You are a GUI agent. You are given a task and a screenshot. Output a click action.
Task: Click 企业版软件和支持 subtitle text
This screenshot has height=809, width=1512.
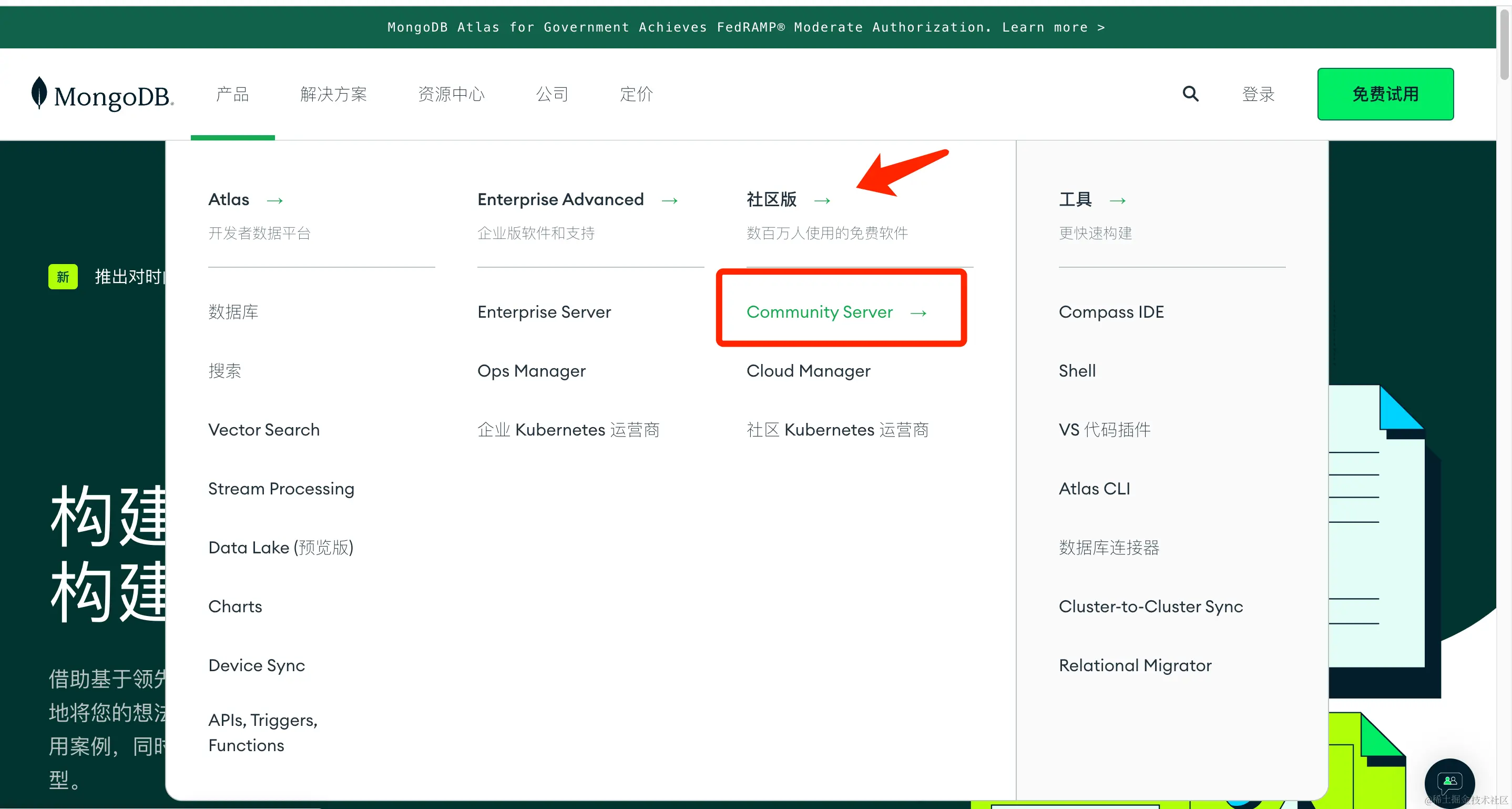535,233
